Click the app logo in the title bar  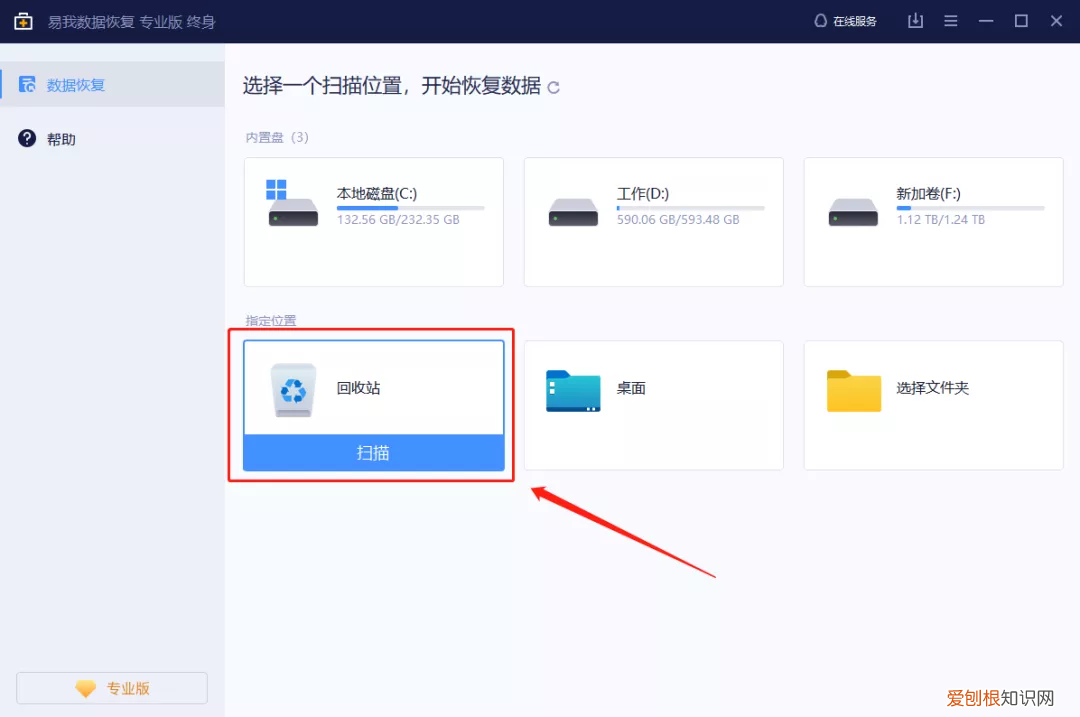[x=22, y=20]
